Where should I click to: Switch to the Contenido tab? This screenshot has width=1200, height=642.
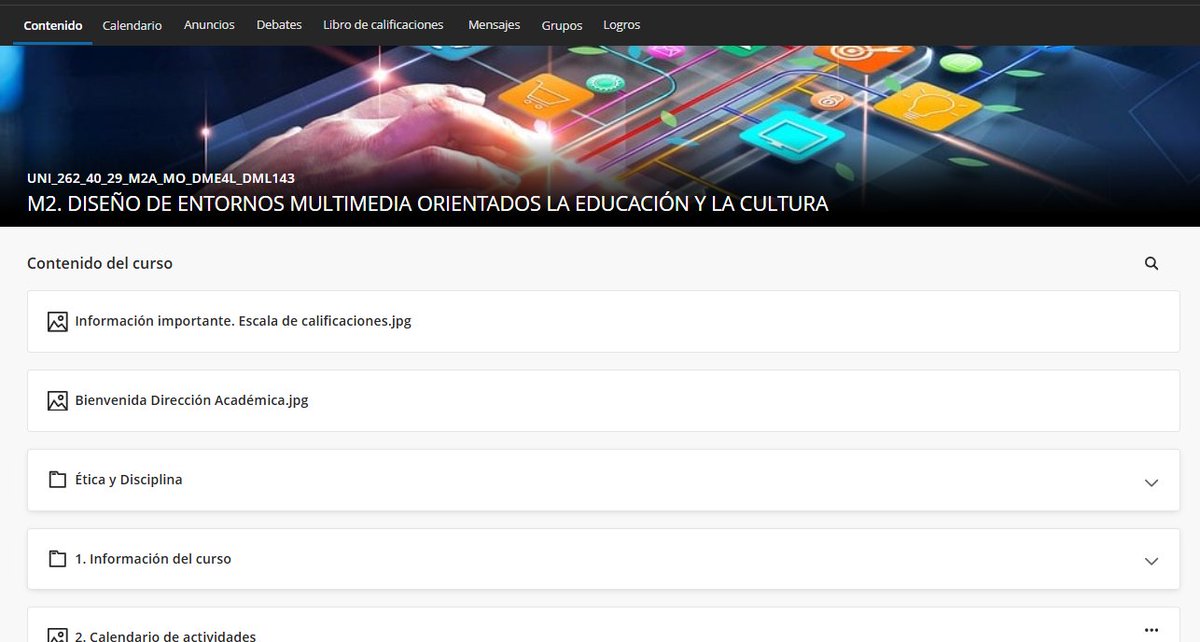(x=53, y=25)
